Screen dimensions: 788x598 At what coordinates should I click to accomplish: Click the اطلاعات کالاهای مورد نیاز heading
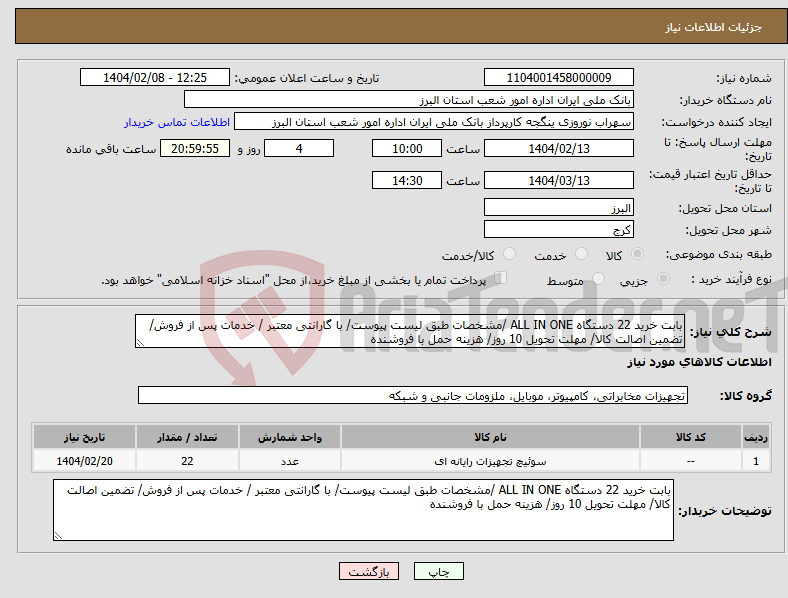click(x=699, y=362)
